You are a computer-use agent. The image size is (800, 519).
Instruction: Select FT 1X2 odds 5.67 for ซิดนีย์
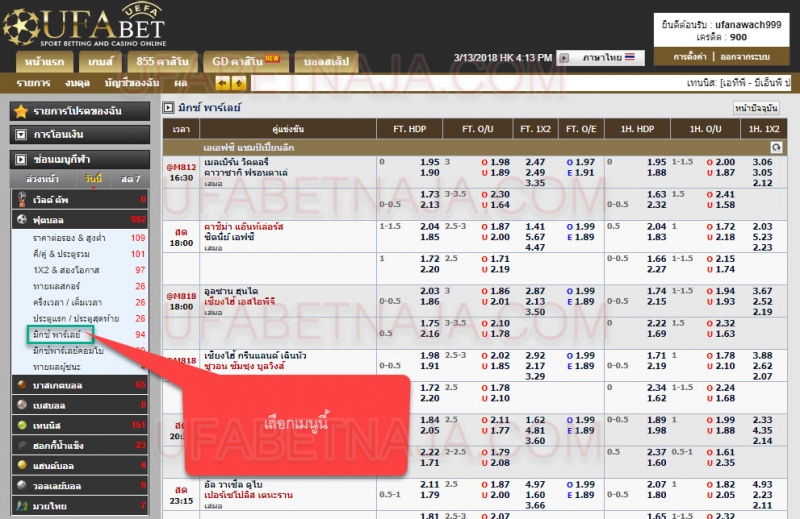click(535, 237)
